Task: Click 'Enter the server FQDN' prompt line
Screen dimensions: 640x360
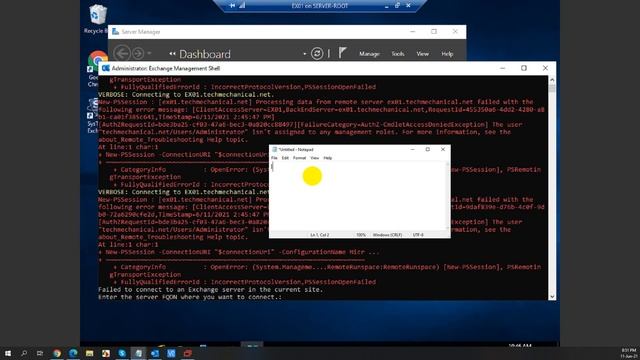Action: point(190,297)
